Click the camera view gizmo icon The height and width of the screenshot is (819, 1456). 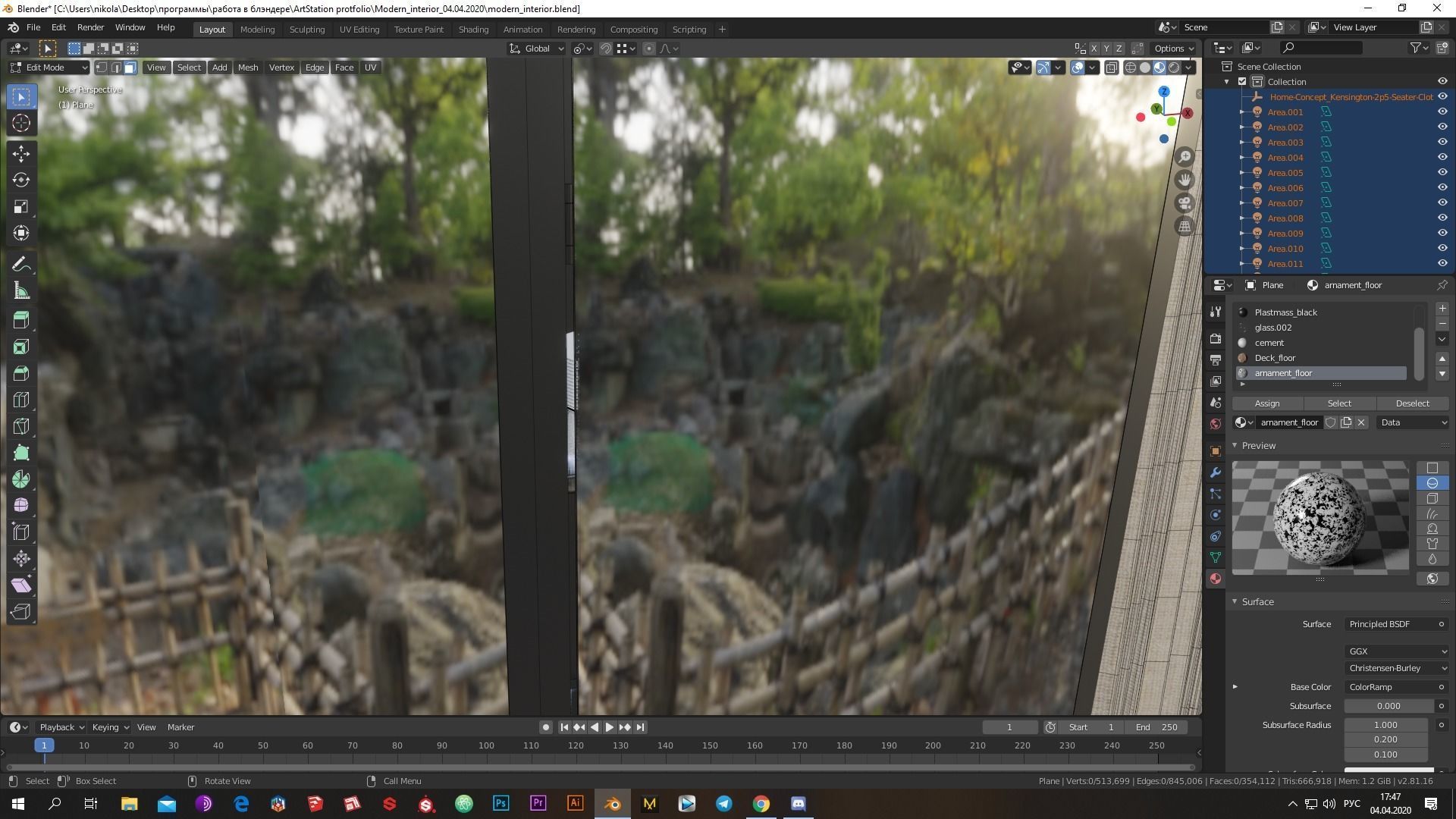(1185, 203)
